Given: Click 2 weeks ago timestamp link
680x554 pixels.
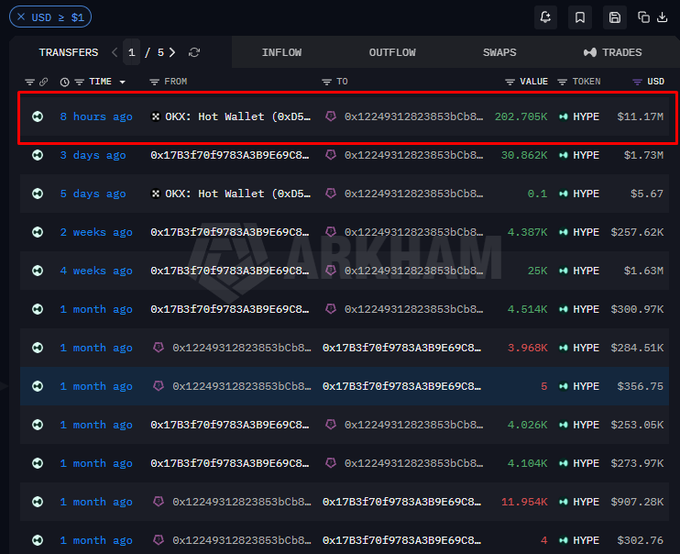Looking at the screenshot, I should coord(96,232).
